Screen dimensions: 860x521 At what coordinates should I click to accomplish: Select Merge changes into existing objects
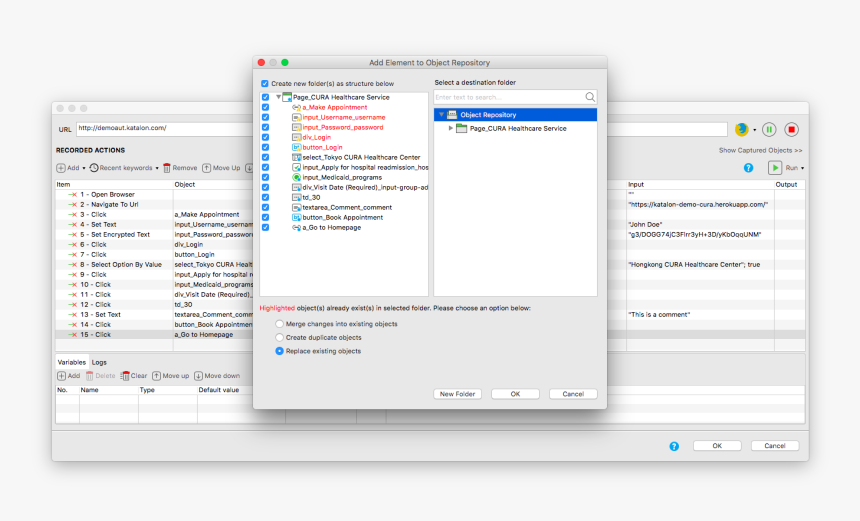280,324
